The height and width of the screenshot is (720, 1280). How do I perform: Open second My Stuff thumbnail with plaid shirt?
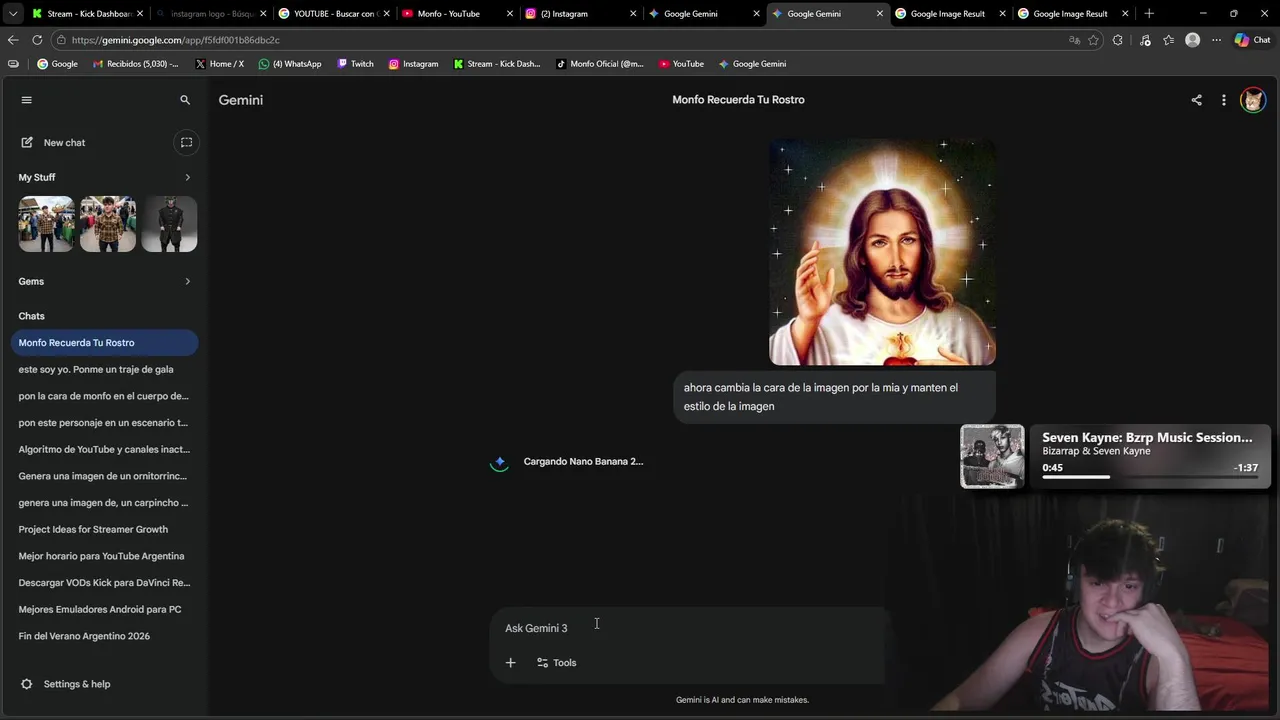(108, 224)
